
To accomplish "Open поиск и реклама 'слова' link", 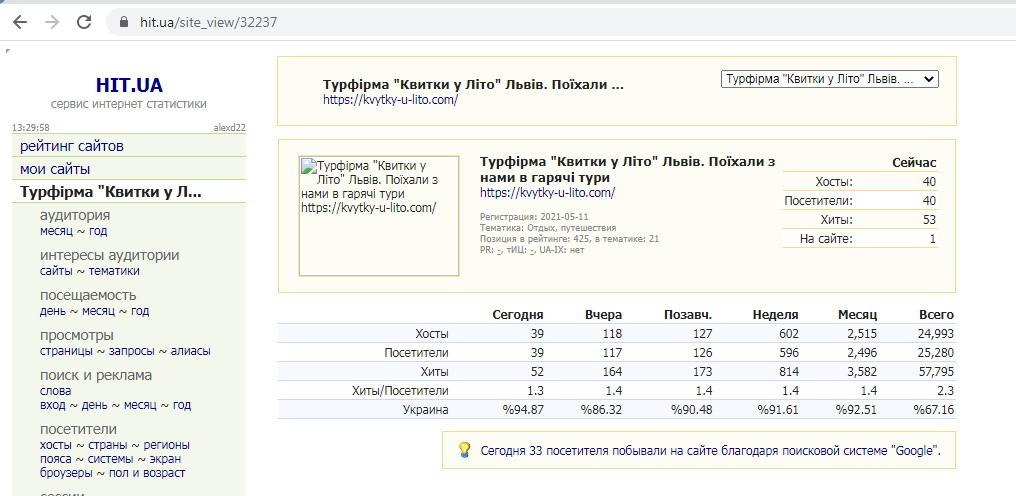I will (56, 392).
